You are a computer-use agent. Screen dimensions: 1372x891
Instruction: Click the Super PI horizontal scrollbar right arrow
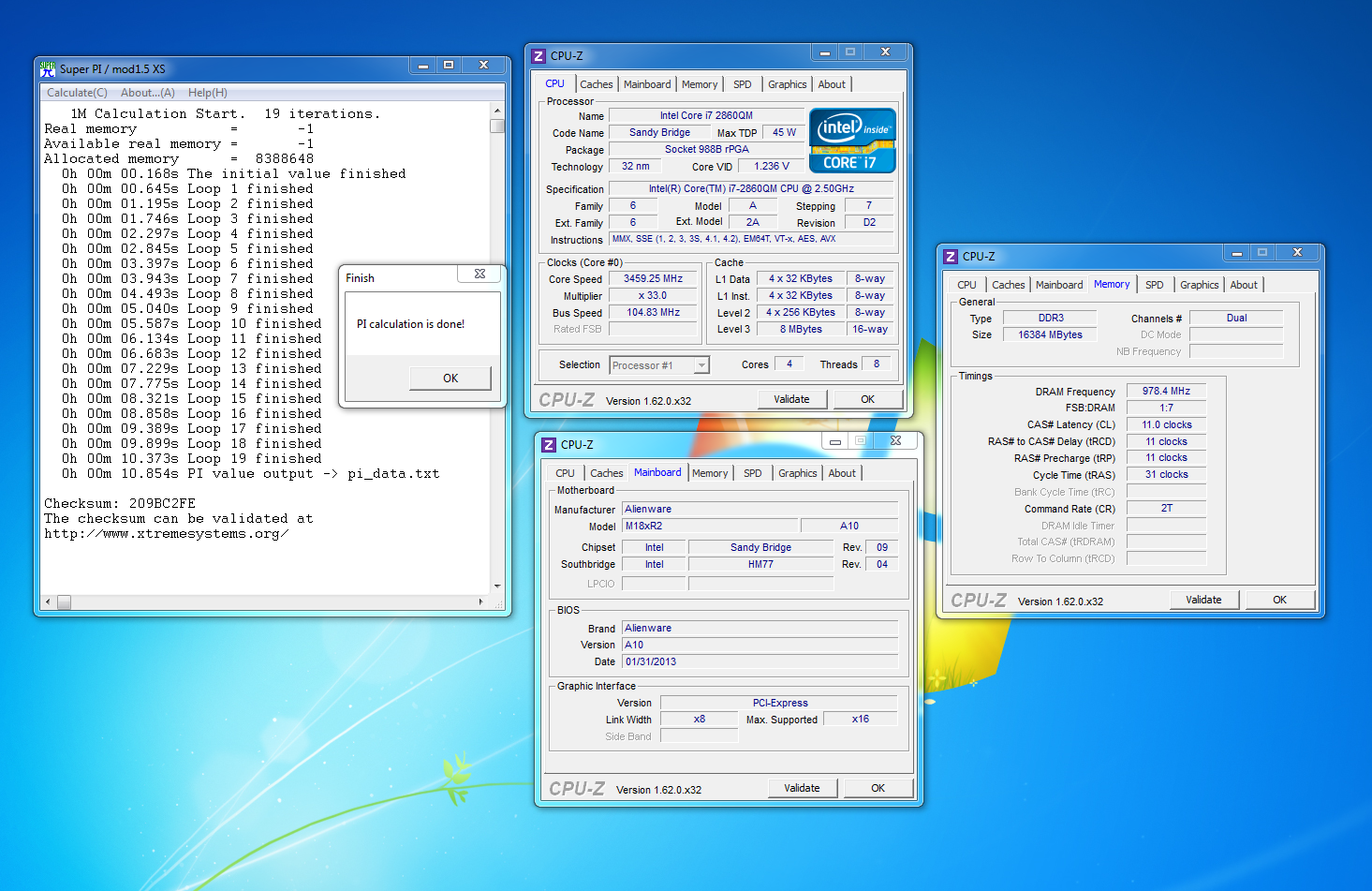pyautogui.click(x=481, y=601)
